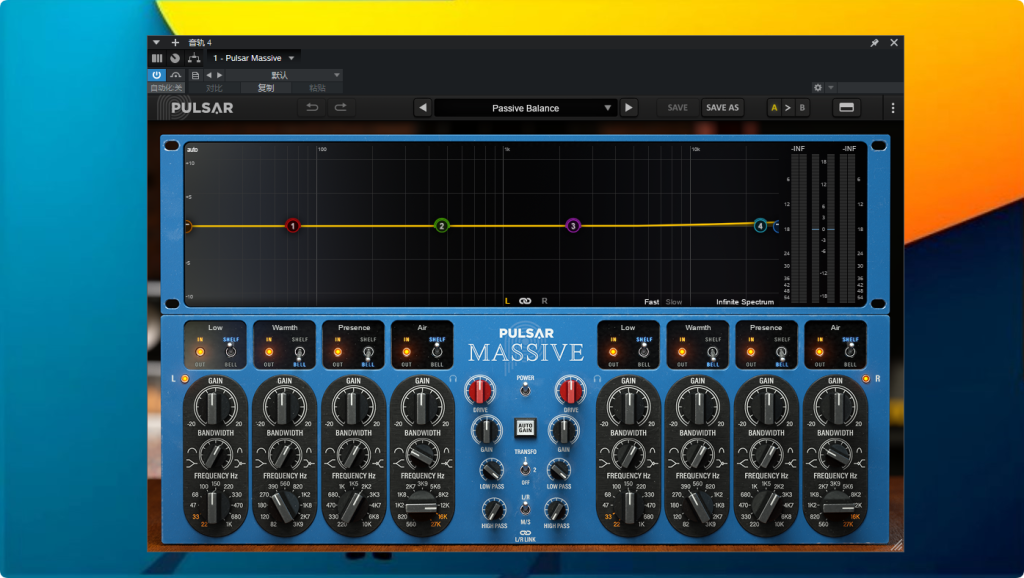Expand dropdown arrow next to gear
The image size is (1024, 578).
(831, 88)
